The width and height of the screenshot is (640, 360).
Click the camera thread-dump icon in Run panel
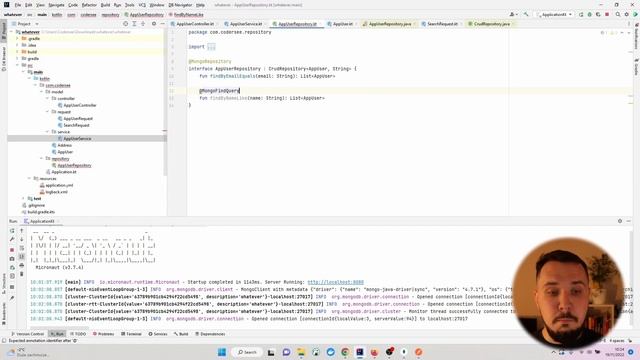click(12, 259)
